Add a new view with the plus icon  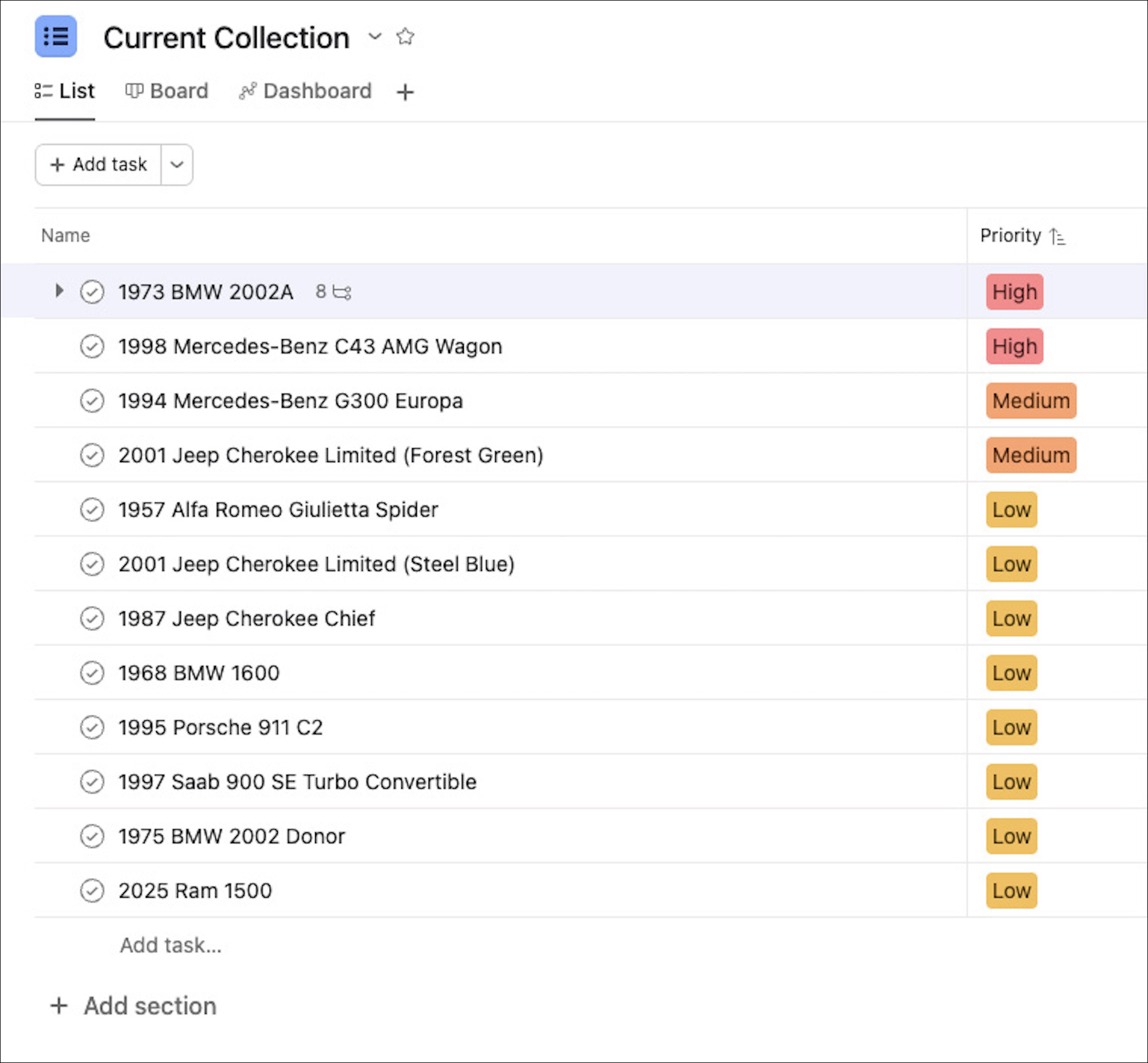click(x=405, y=91)
